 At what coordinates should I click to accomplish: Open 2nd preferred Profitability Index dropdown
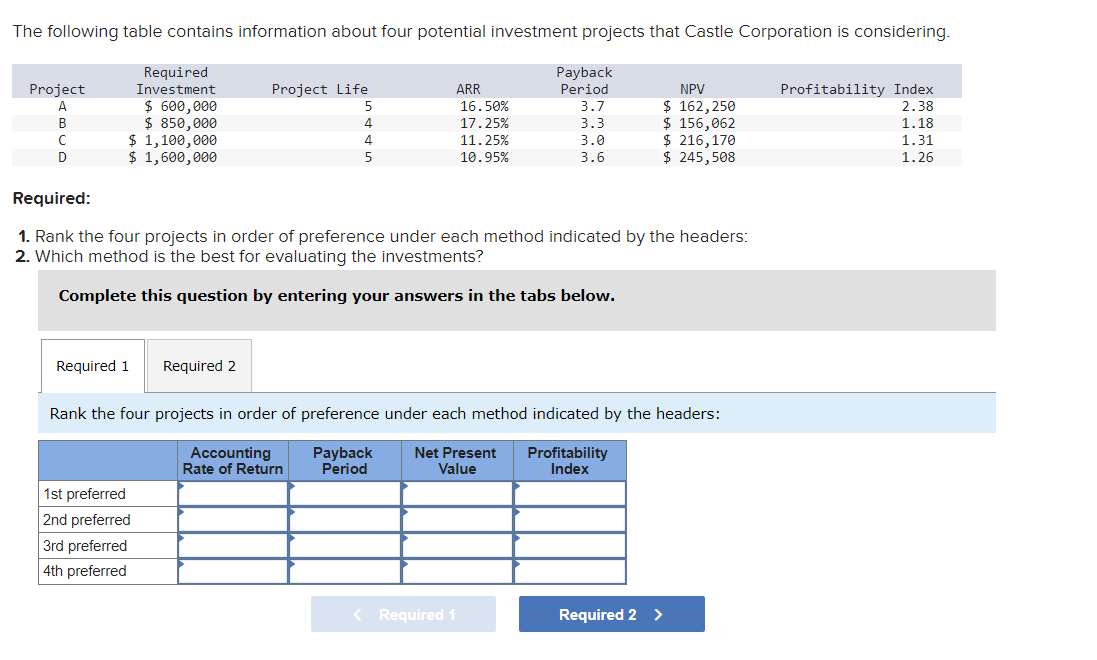tap(569, 519)
